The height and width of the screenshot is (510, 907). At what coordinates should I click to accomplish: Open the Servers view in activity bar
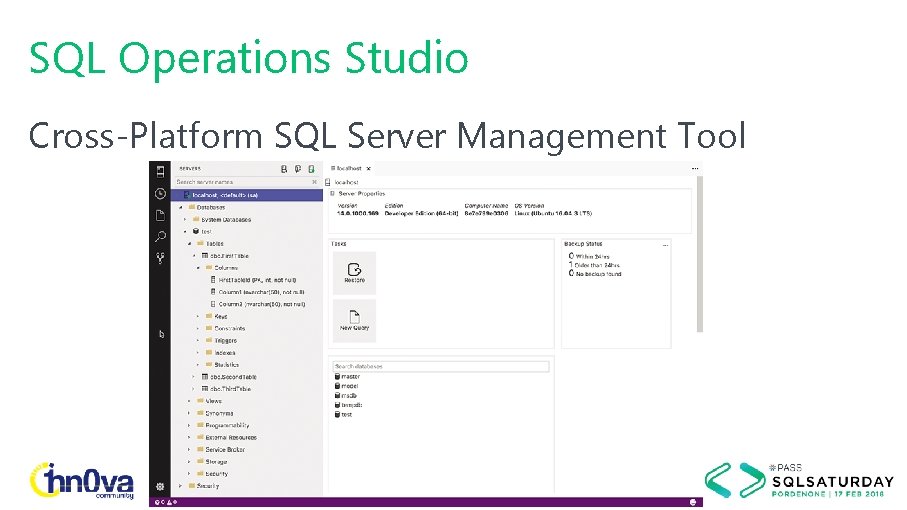coord(160,171)
